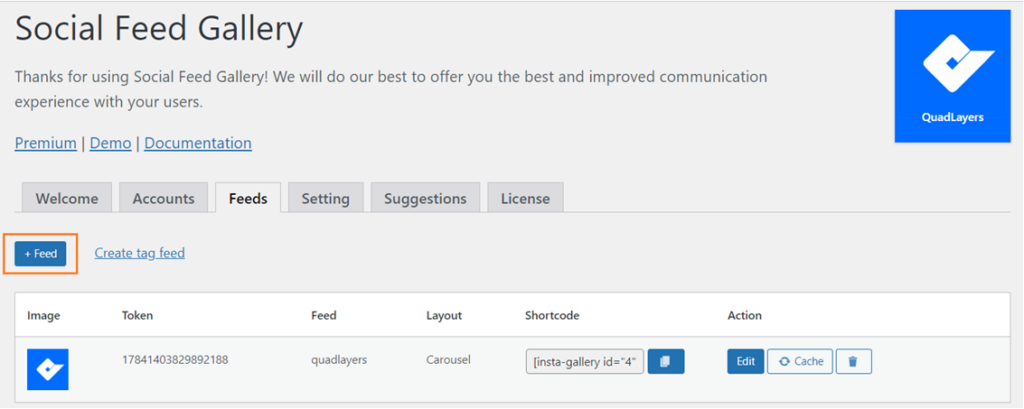Select the quadlayers feed profile image
1024x409 pixels.
point(48,369)
